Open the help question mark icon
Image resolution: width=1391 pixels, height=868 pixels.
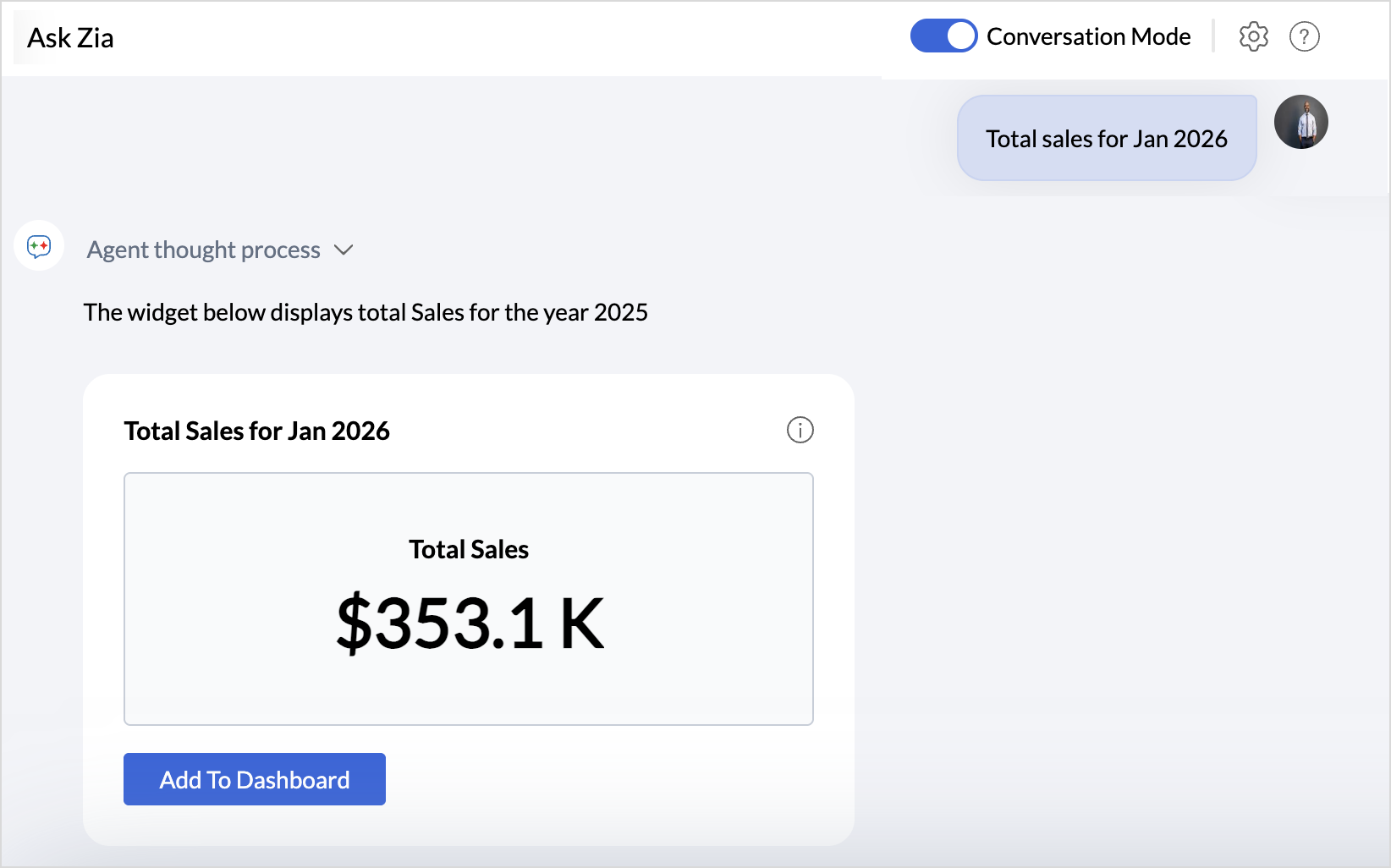pos(1304,36)
